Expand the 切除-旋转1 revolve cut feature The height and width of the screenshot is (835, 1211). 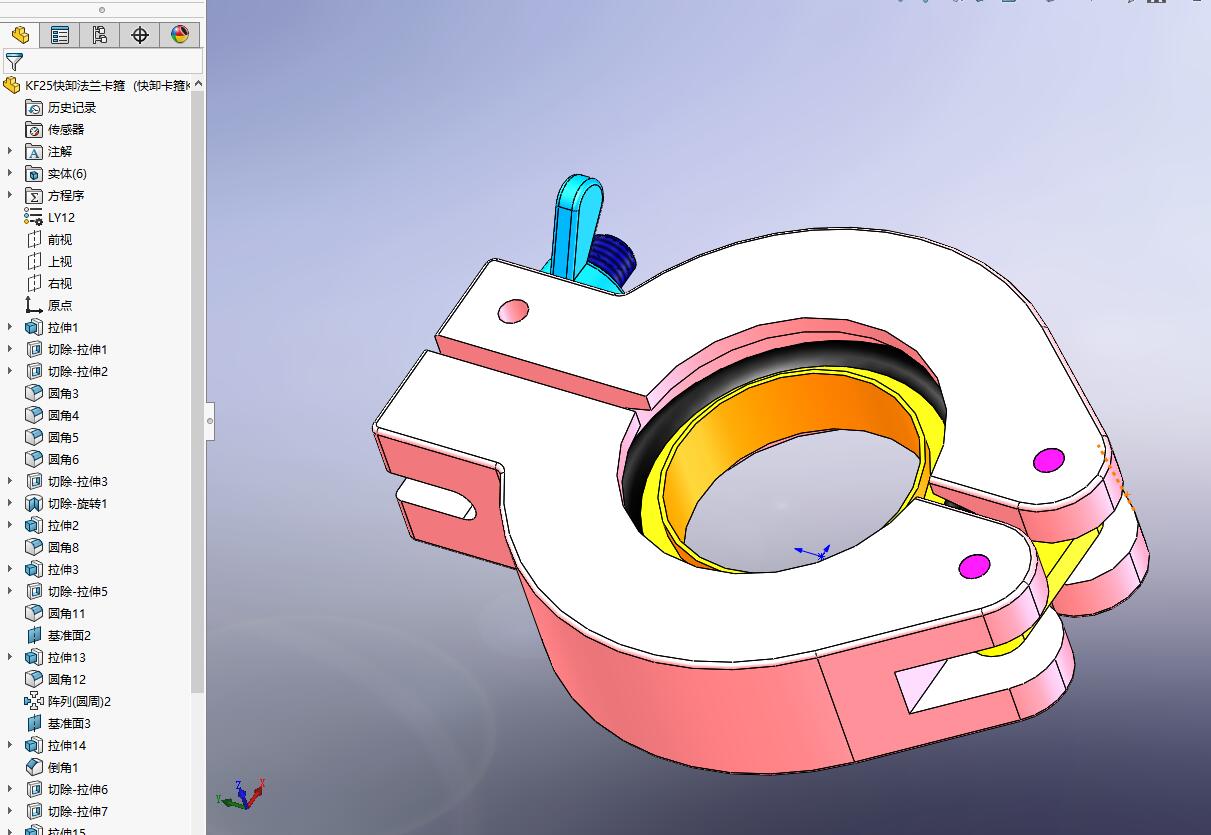point(10,503)
